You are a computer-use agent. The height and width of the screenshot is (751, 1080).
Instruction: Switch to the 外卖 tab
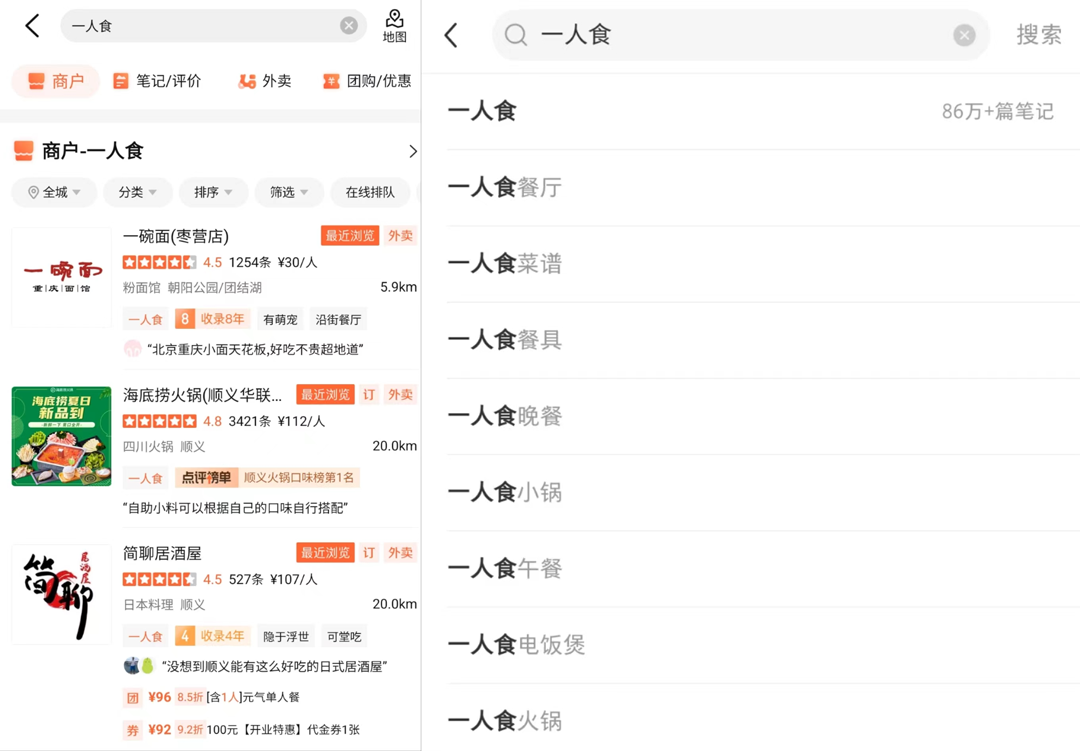point(264,81)
